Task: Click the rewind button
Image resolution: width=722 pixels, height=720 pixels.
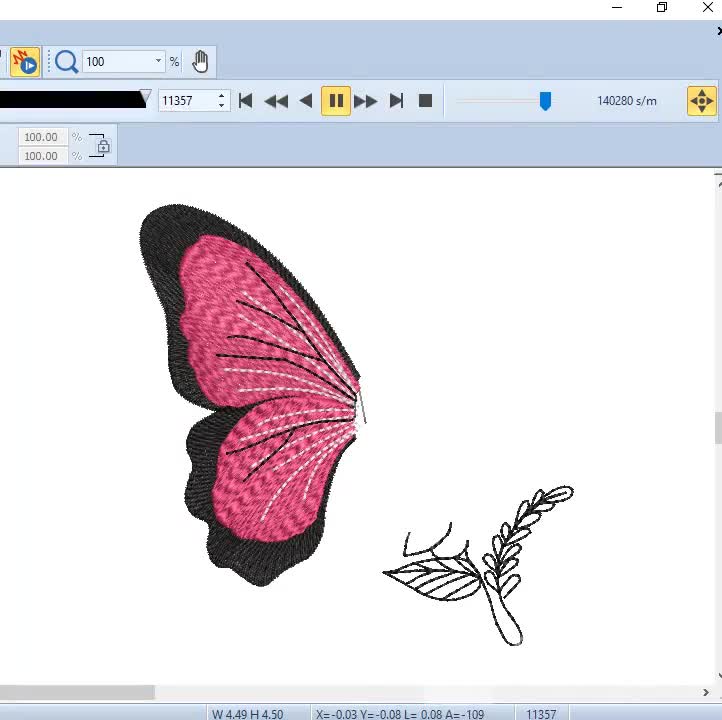Action: (x=276, y=101)
